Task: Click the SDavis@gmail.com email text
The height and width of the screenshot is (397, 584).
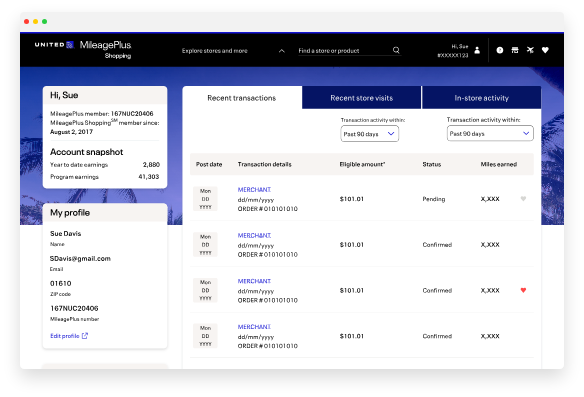Action: tap(80, 258)
